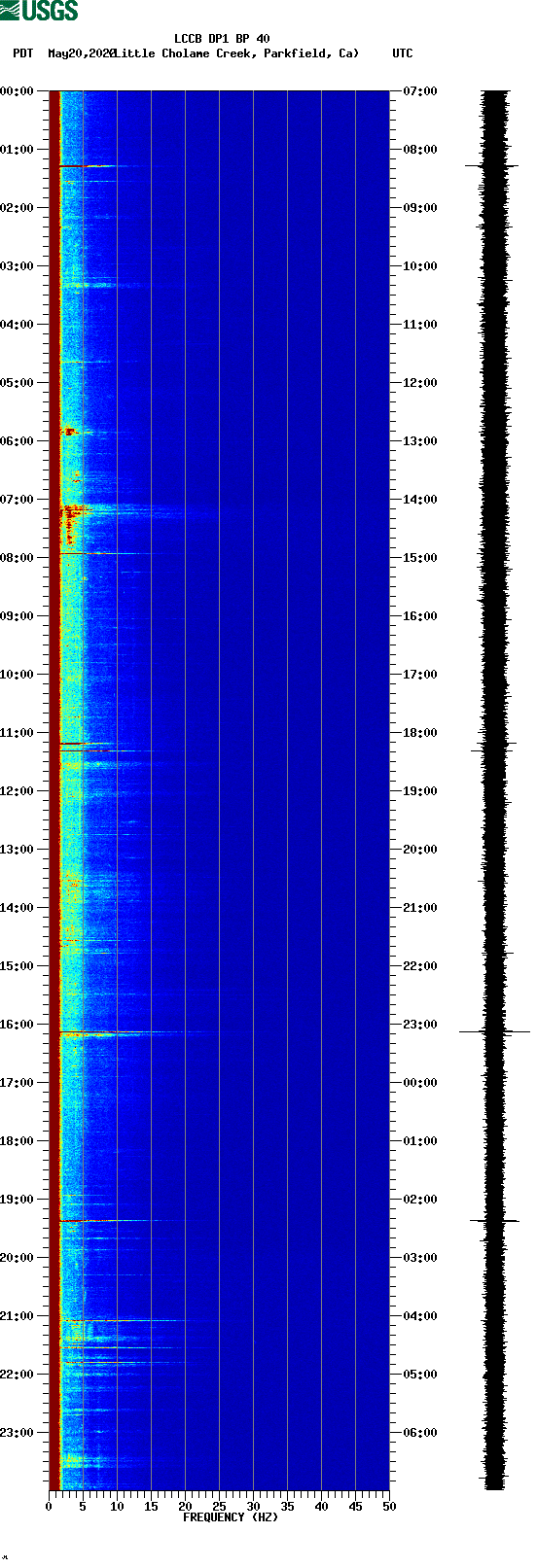Click the 20:00 label on UTC axis

click(x=420, y=850)
